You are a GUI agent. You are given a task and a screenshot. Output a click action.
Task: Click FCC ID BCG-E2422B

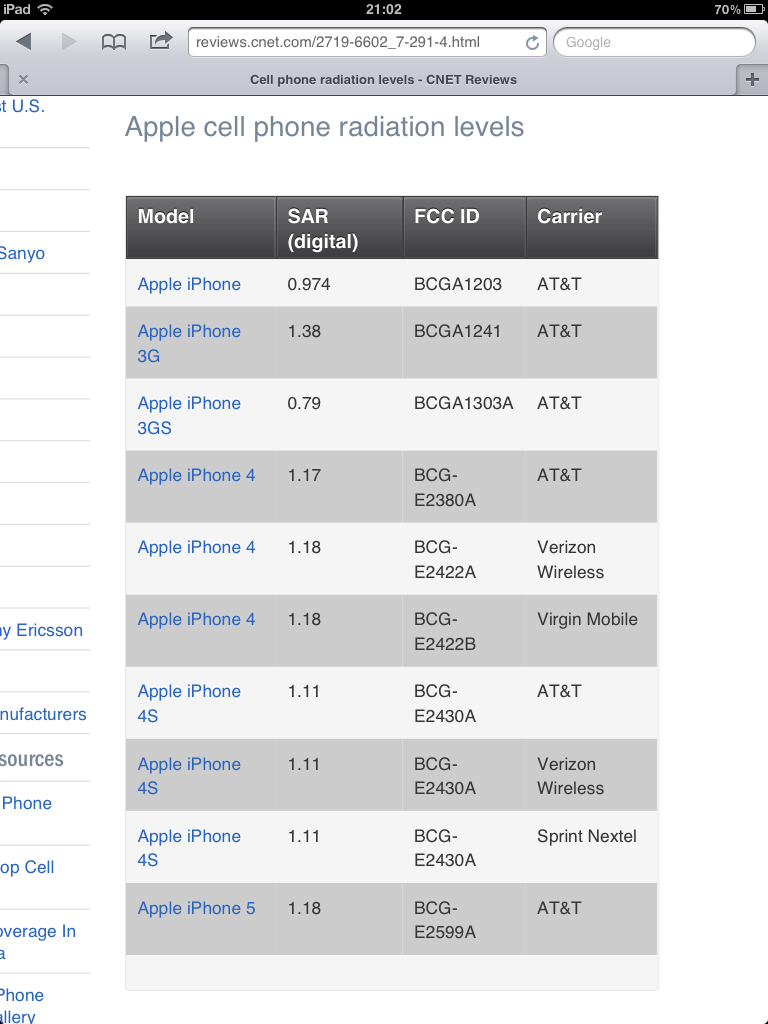tap(445, 632)
